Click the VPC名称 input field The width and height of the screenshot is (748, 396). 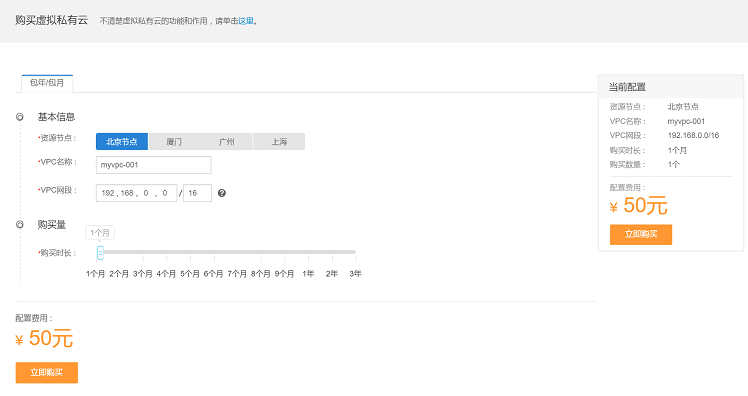(x=154, y=165)
